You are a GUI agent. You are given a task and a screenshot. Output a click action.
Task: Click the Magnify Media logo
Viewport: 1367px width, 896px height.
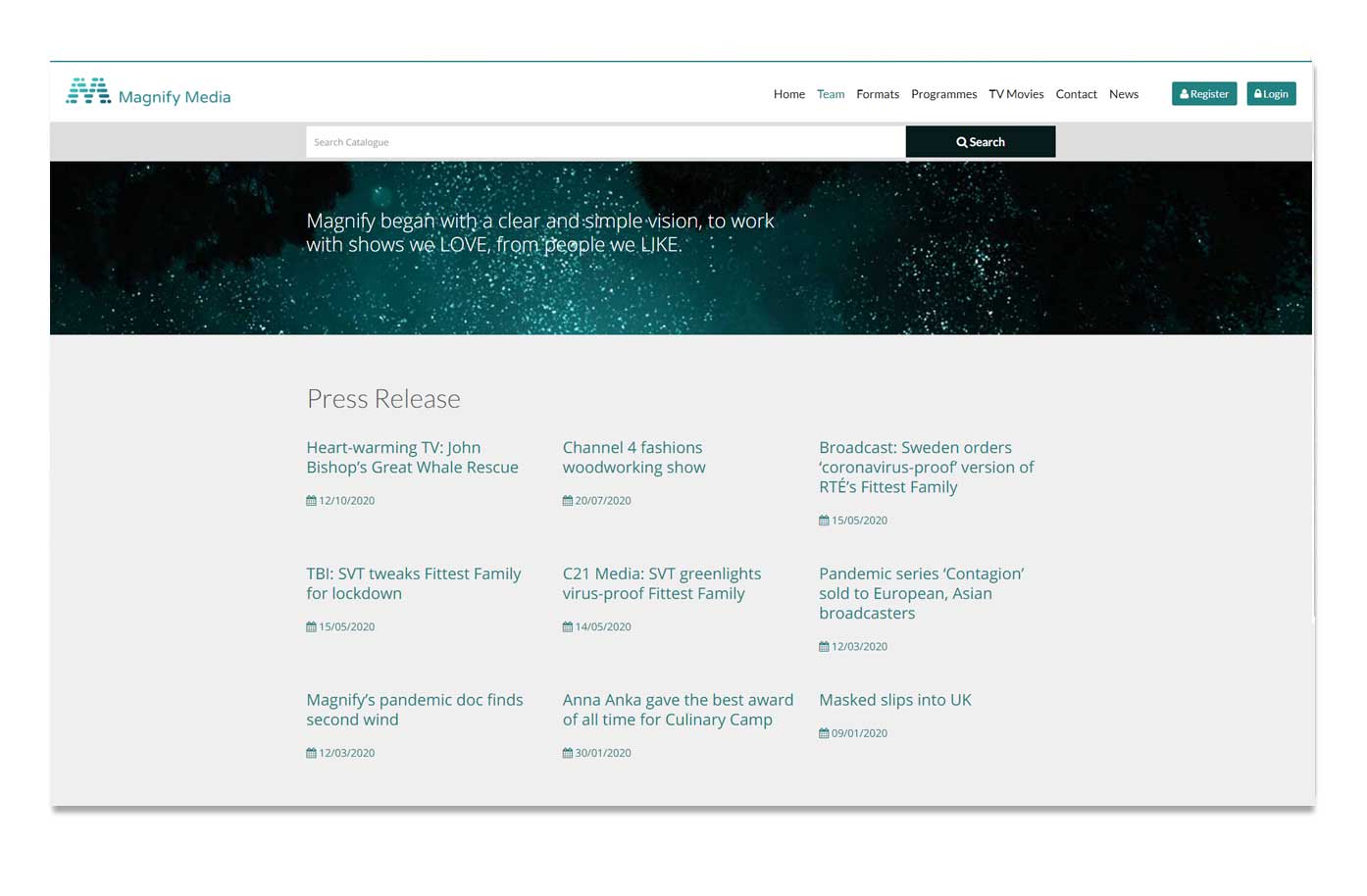coord(148,92)
